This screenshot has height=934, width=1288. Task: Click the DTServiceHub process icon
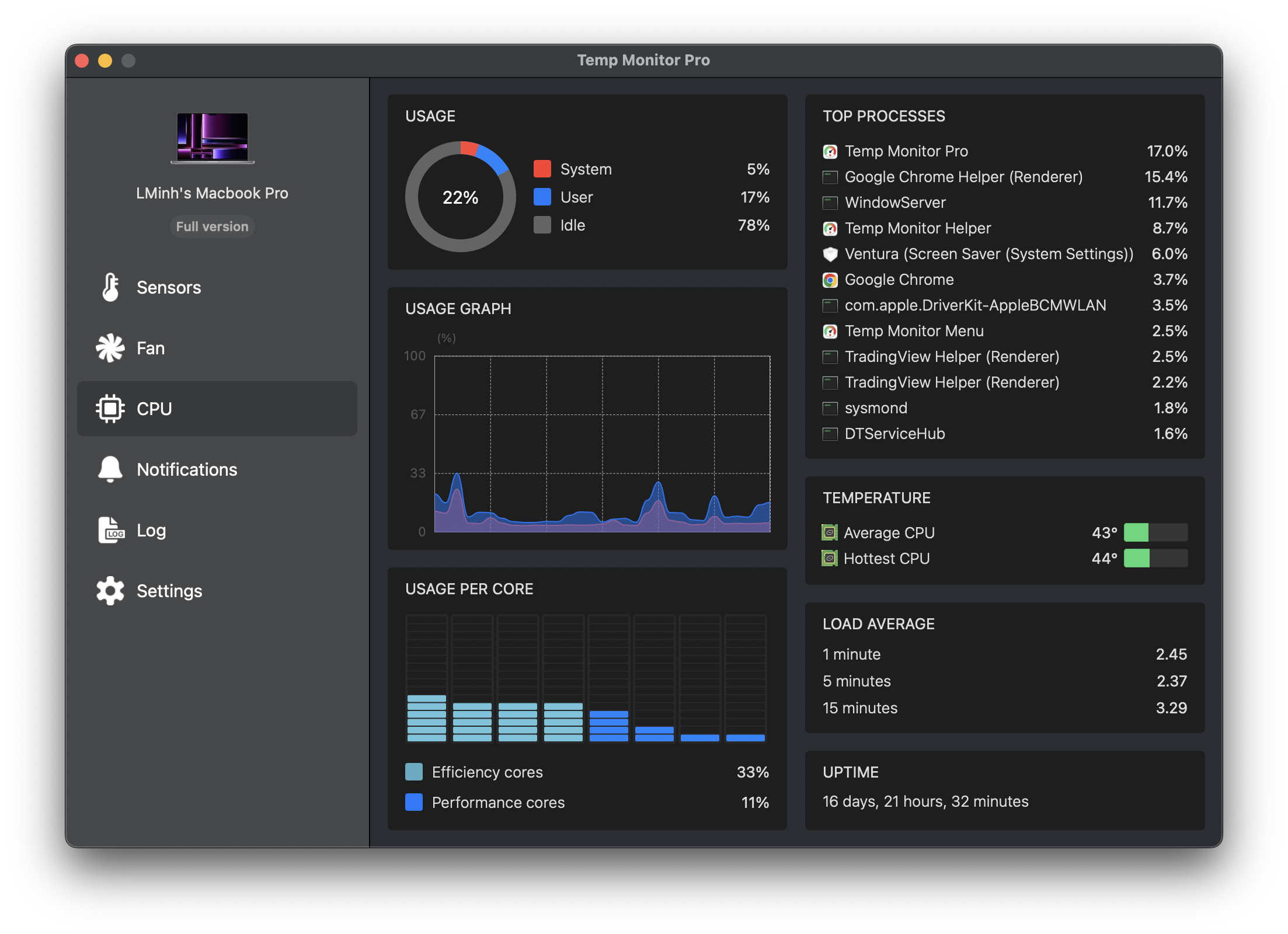pyautogui.click(x=830, y=434)
